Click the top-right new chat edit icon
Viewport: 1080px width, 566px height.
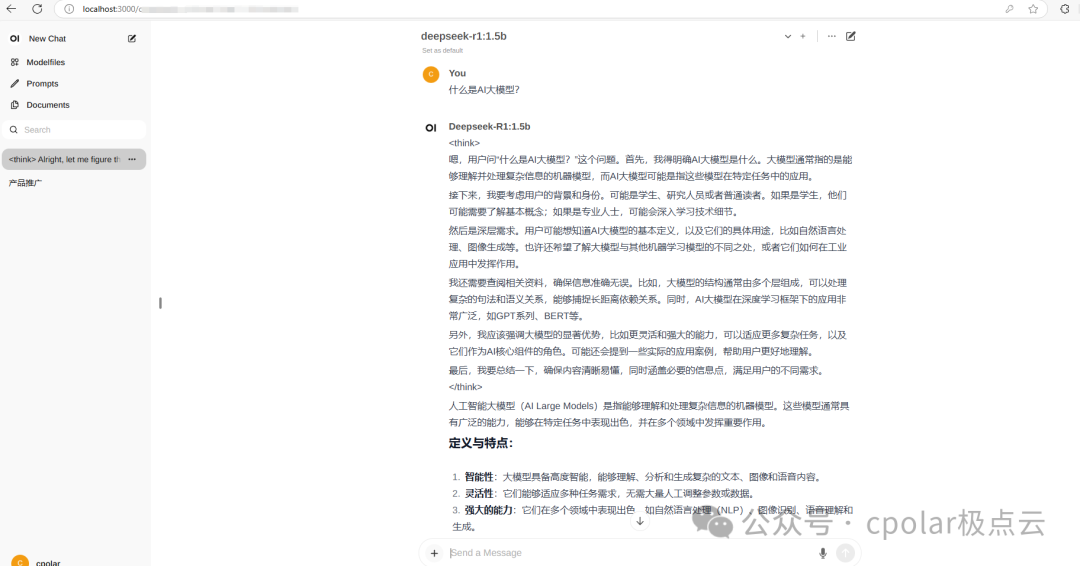click(x=851, y=36)
